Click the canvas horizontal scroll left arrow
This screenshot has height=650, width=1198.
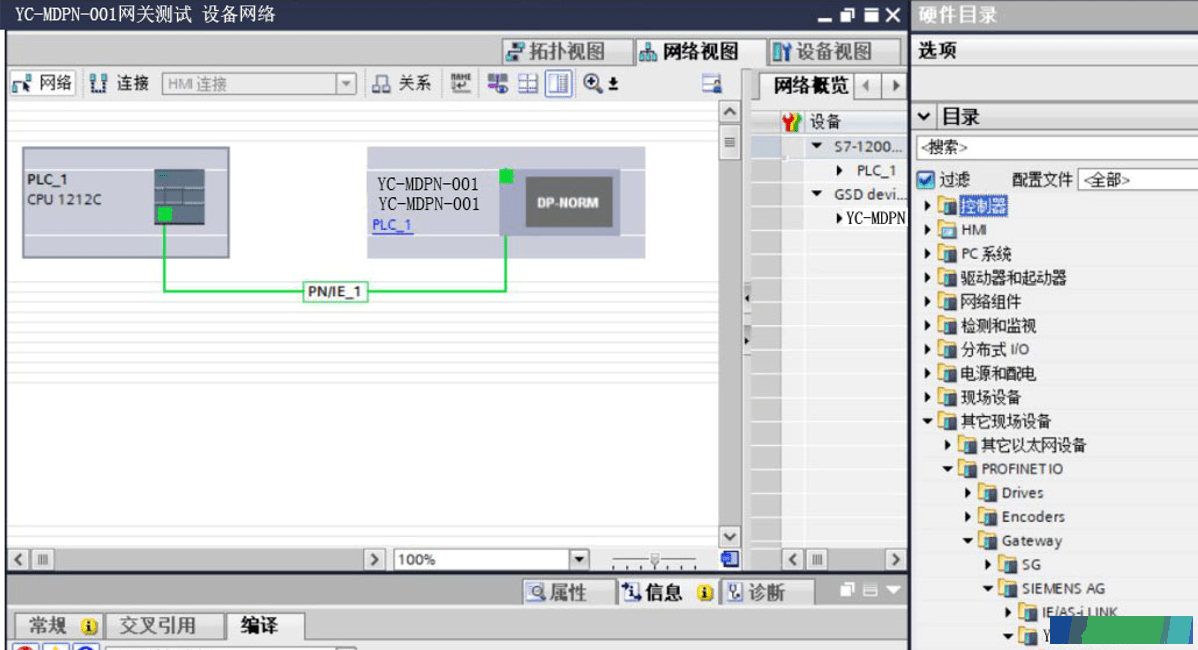pyautogui.click(x=19, y=559)
